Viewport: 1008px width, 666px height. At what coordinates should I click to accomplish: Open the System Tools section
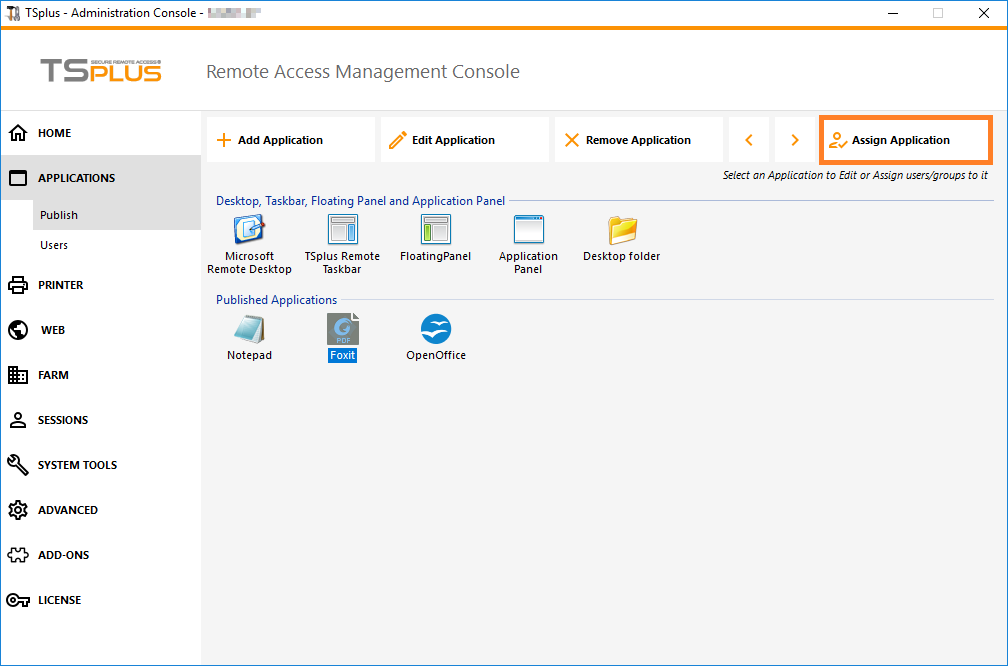click(77, 465)
